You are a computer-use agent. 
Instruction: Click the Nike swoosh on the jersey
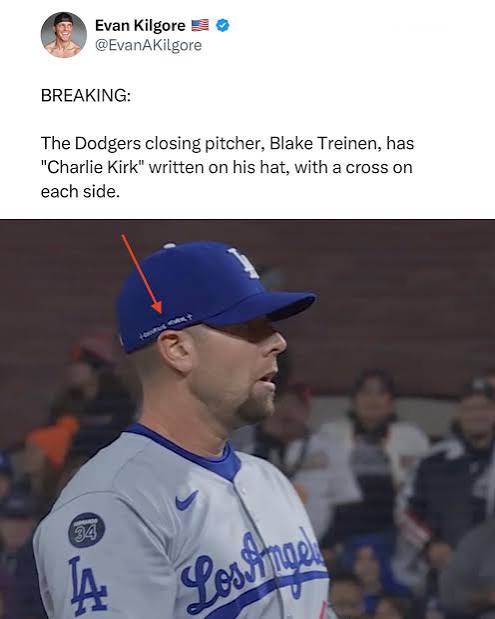tap(186, 500)
